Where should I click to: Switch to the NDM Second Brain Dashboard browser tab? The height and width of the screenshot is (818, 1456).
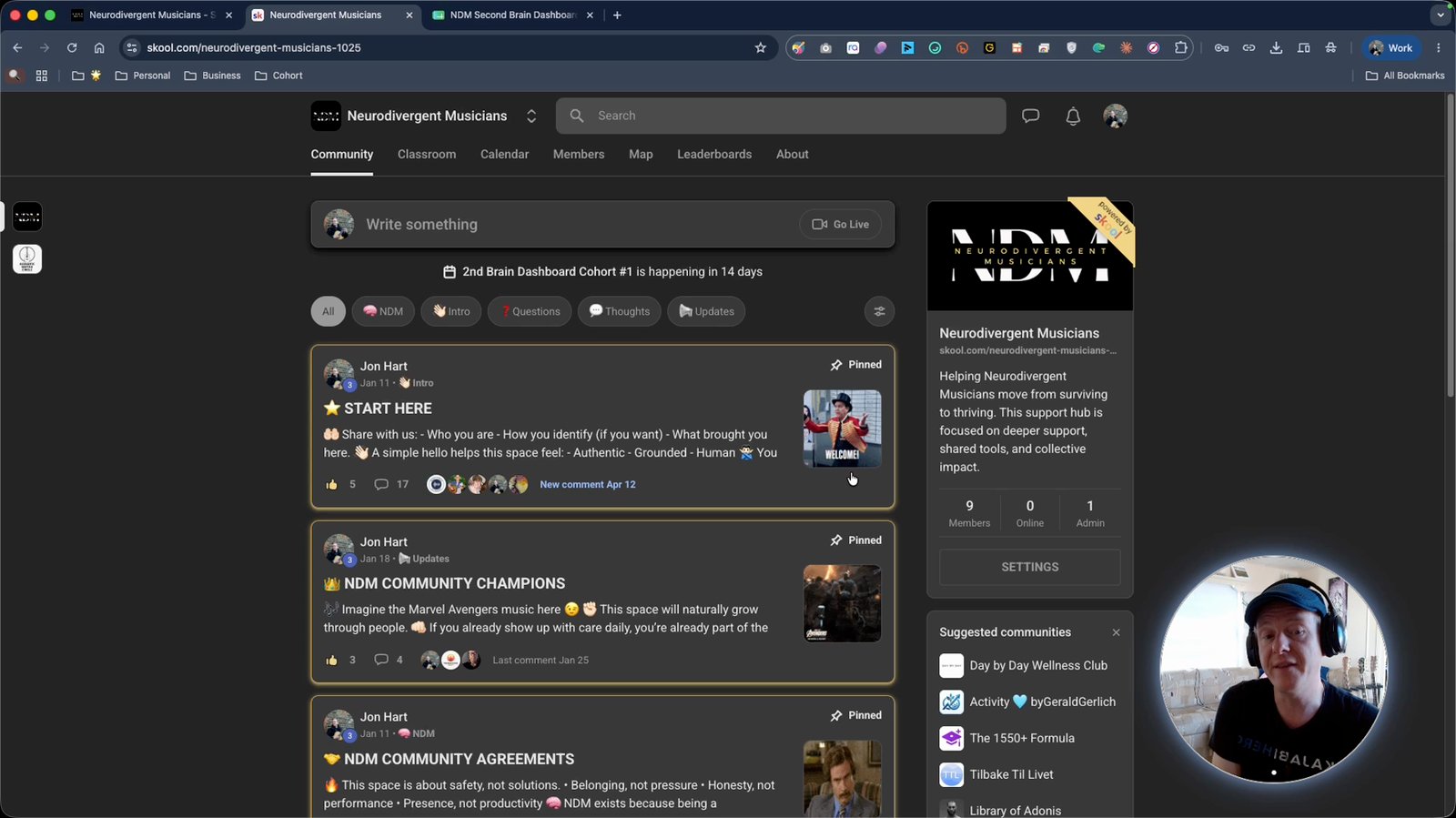512,15
